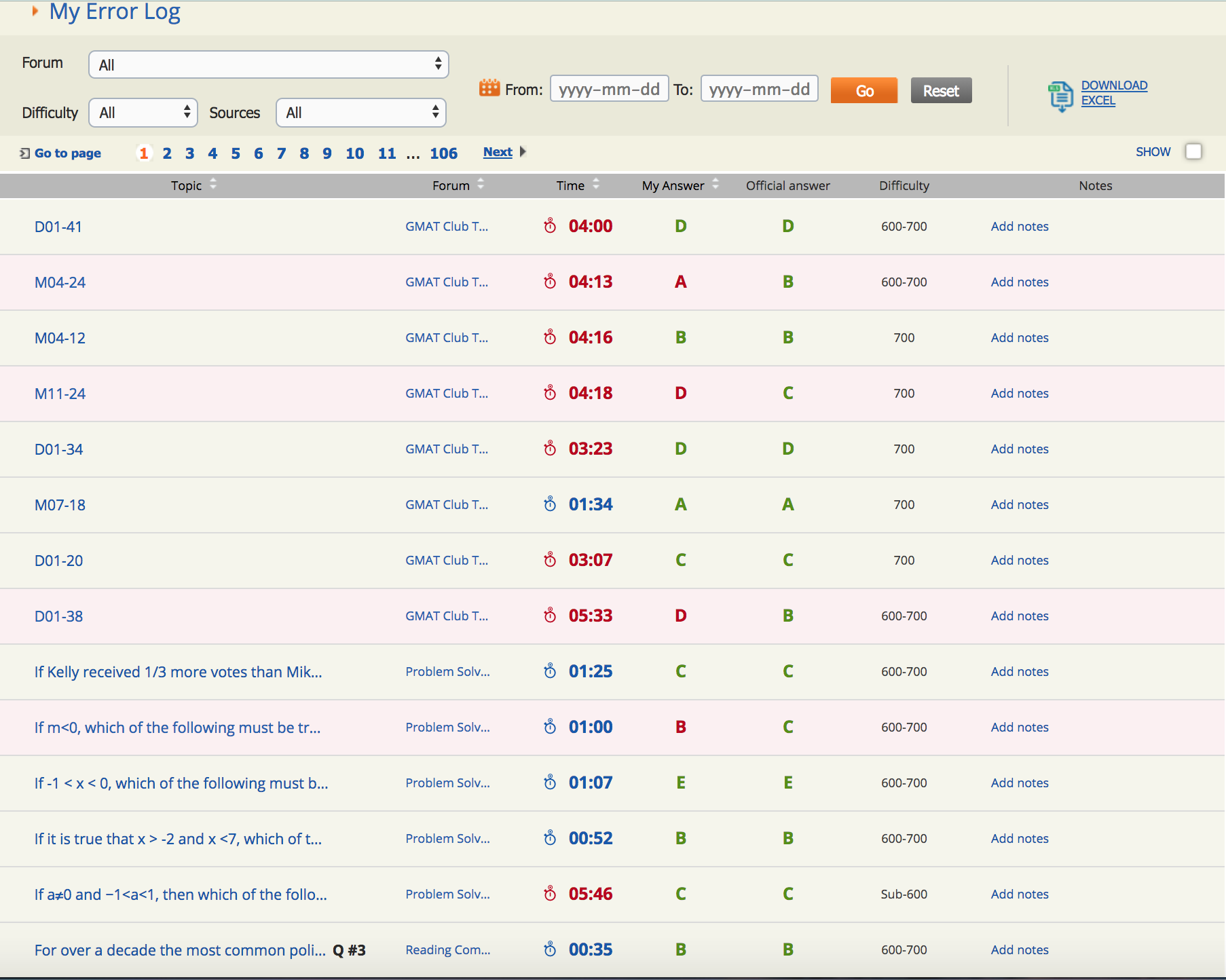The image size is (1226, 980).
Task: Click the To date input field
Action: 758,88
